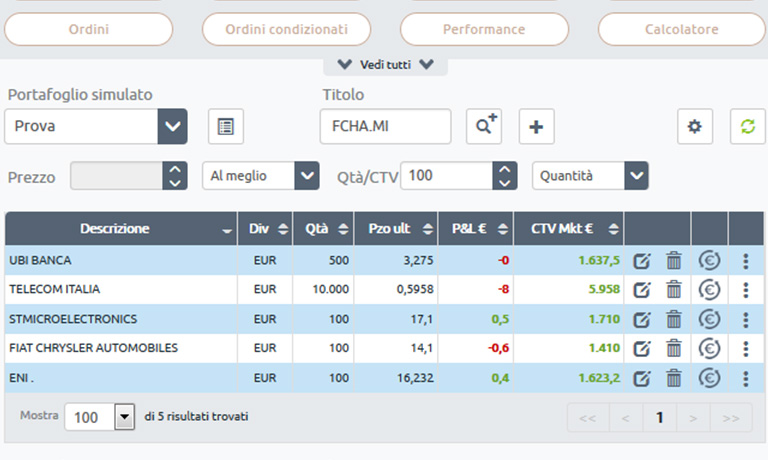Delete the FIAT CHRYSLER AUTOMOBILES position
The image size is (768, 460).
(x=674, y=349)
